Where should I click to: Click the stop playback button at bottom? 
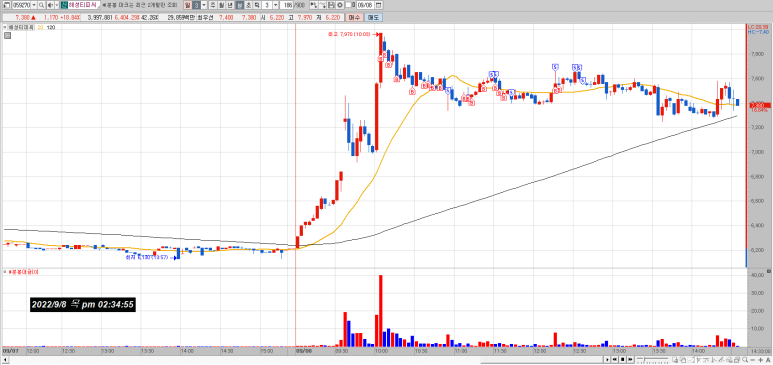pos(623,360)
